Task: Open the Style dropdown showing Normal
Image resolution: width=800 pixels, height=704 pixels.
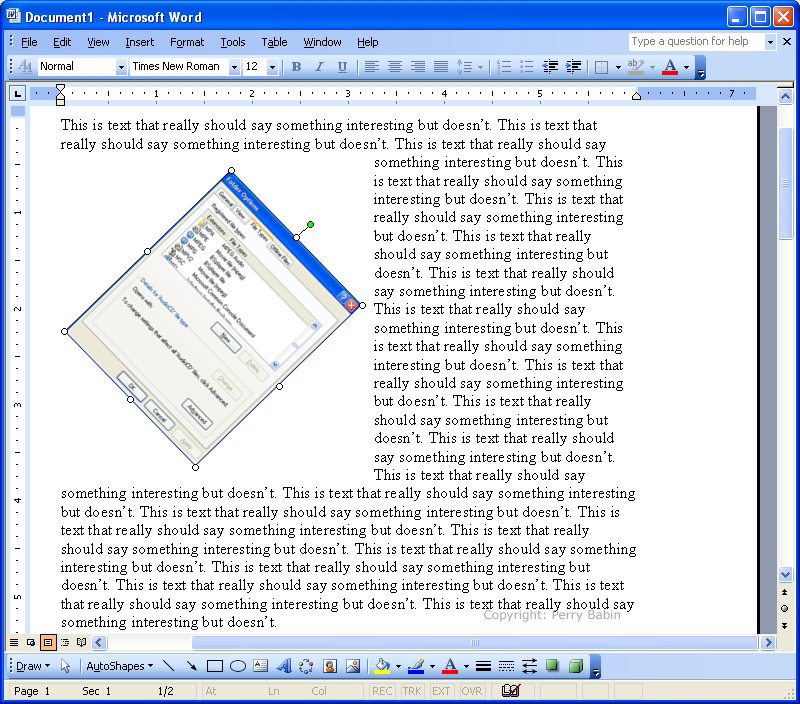Action: click(x=121, y=67)
